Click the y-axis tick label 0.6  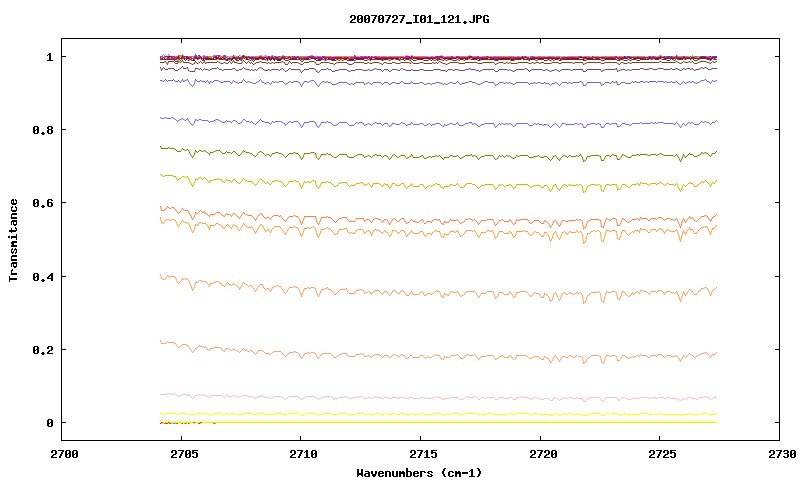click(x=43, y=203)
